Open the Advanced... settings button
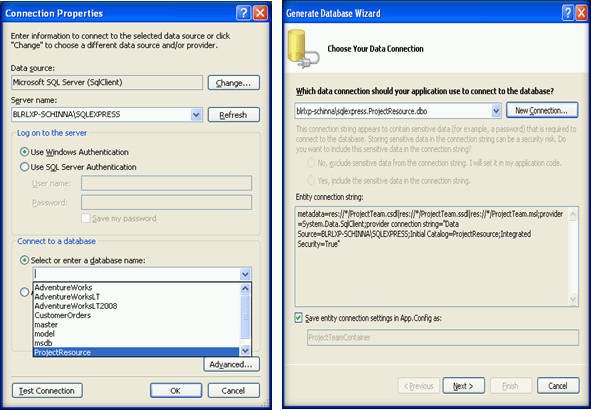591x410 pixels. [231, 364]
